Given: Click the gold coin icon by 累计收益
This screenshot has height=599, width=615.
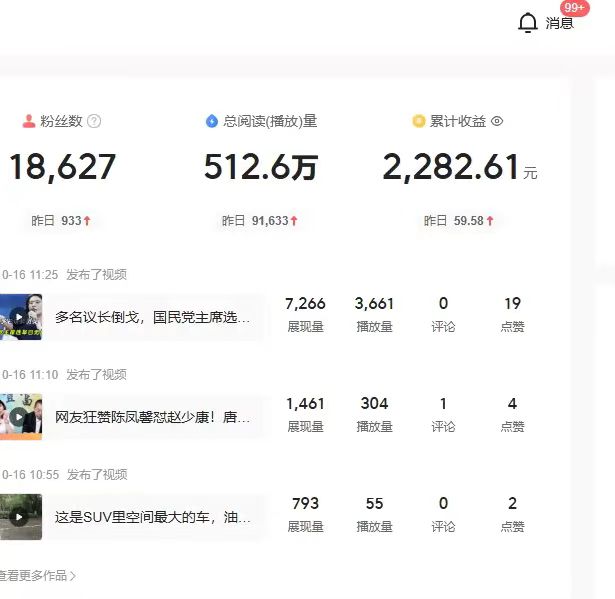Looking at the screenshot, I should click(x=419, y=121).
